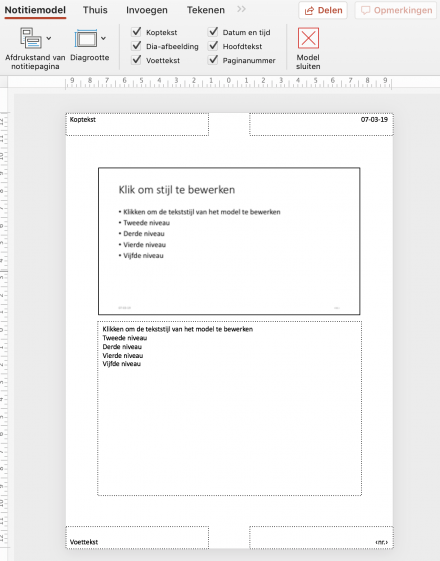440x561 pixels.
Task: Click the Model sluiten red X icon
Action: pyautogui.click(x=308, y=38)
